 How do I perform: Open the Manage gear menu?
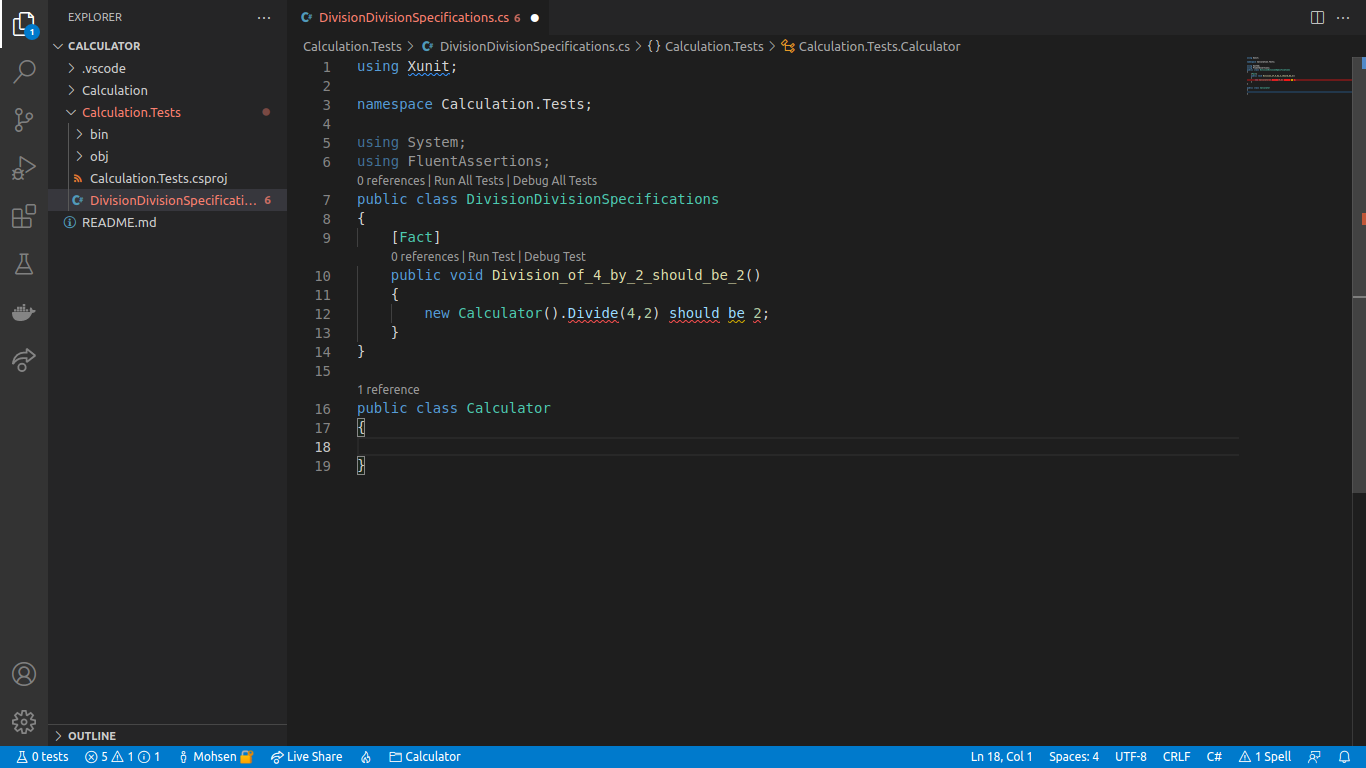24,722
